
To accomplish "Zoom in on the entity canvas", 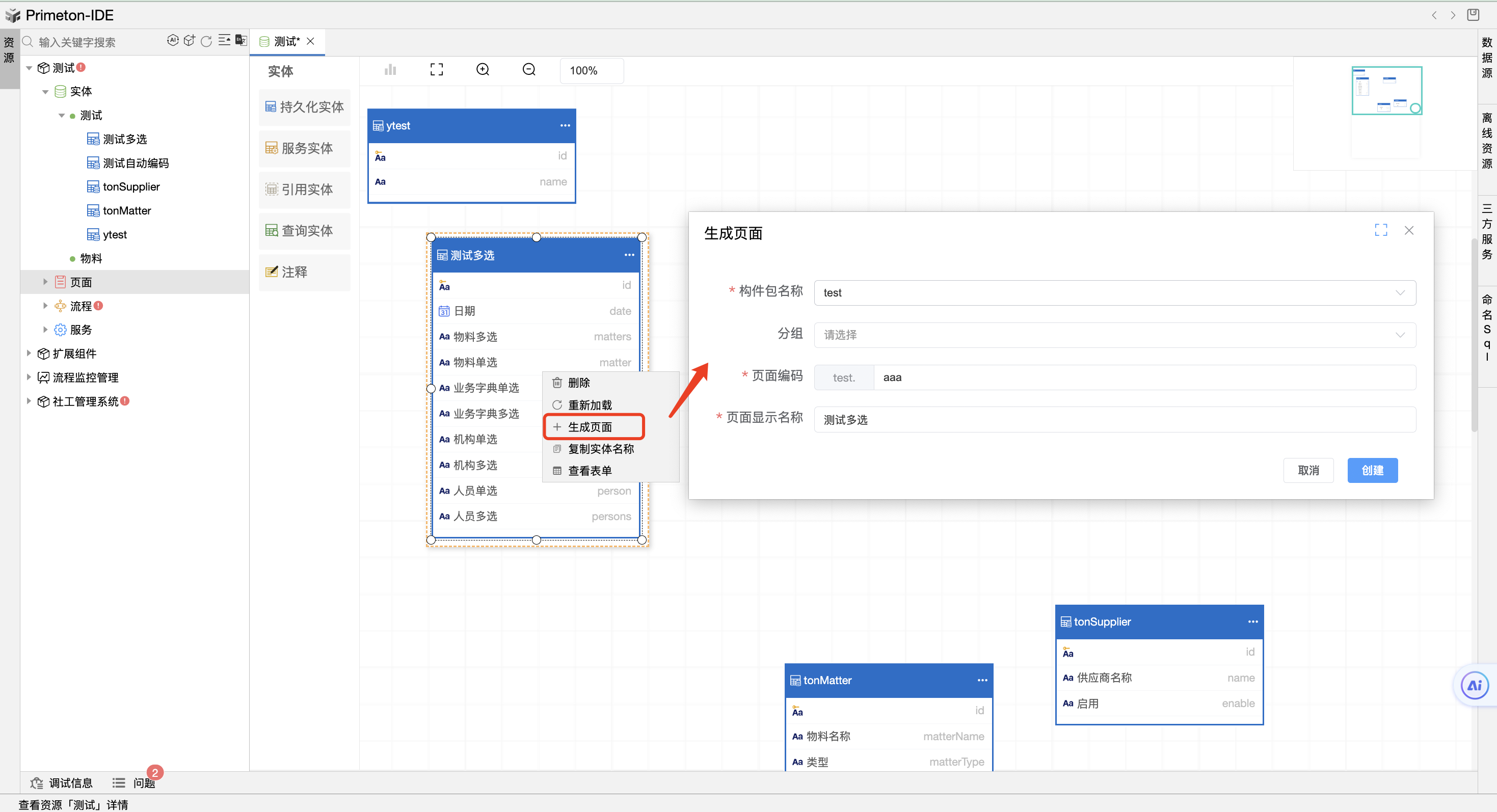I will [x=483, y=70].
